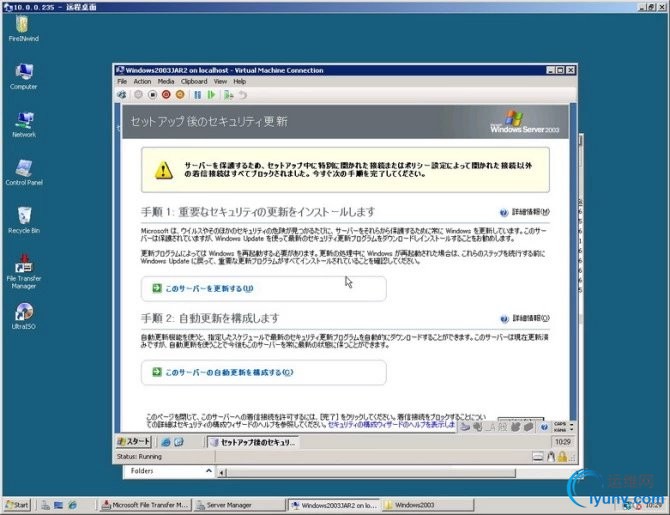
Task: Open 詳細情報 help for step 1
Action: click(x=524, y=212)
